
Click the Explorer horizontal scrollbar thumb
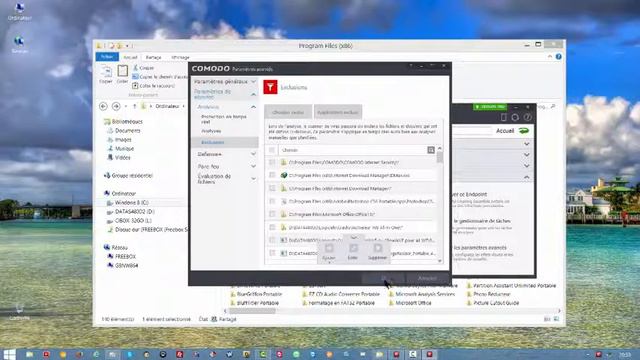pos(252,311)
